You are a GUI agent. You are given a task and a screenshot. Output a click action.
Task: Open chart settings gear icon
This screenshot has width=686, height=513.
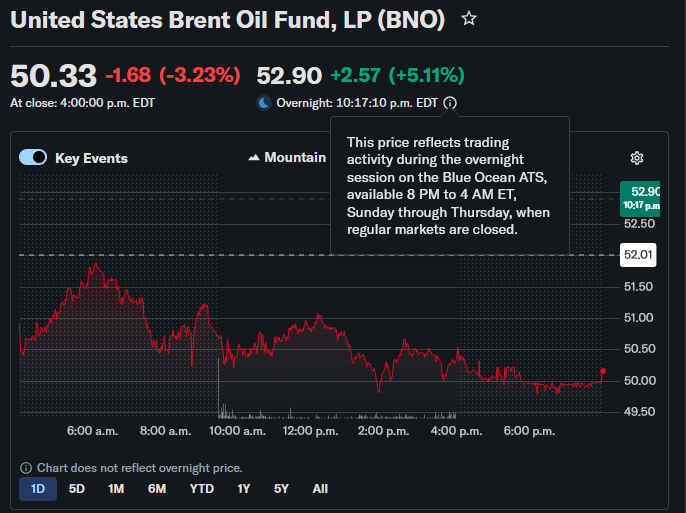637,158
